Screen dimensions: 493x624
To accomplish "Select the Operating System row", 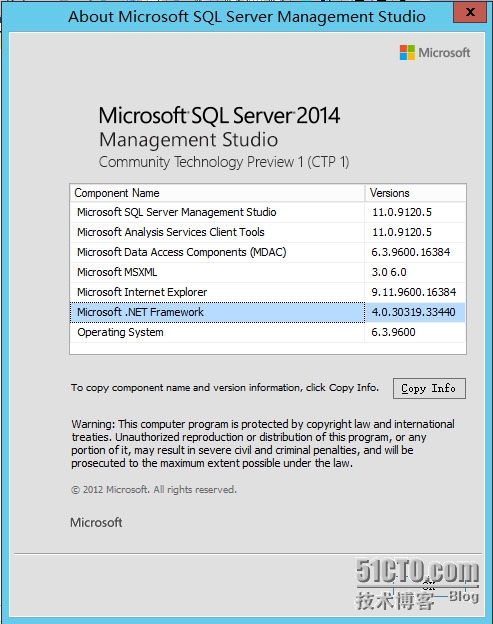I will coord(267,332).
